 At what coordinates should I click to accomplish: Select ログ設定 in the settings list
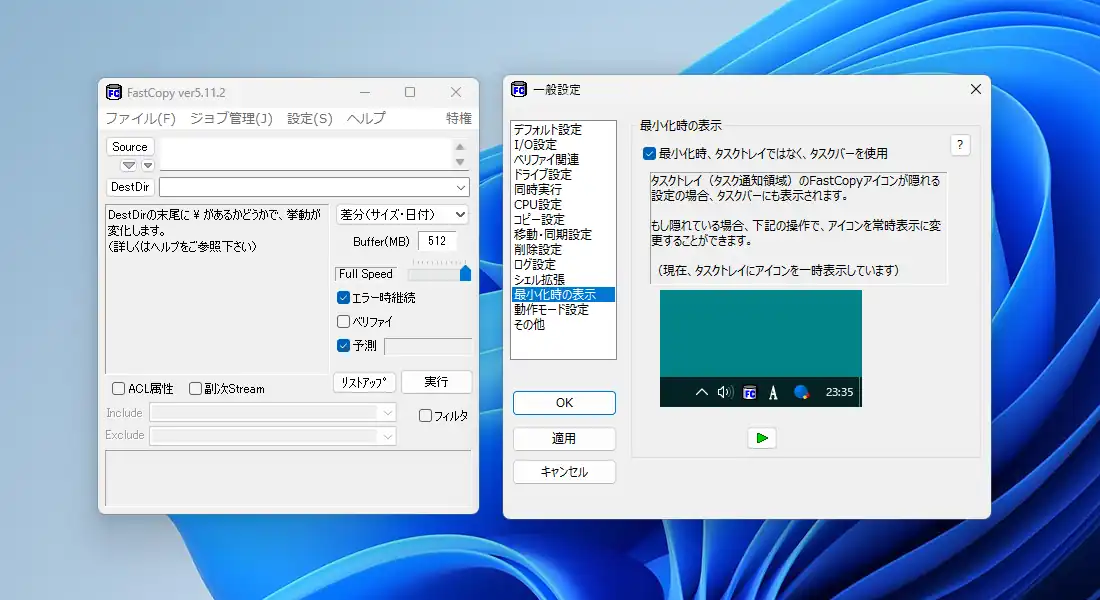tap(535, 265)
